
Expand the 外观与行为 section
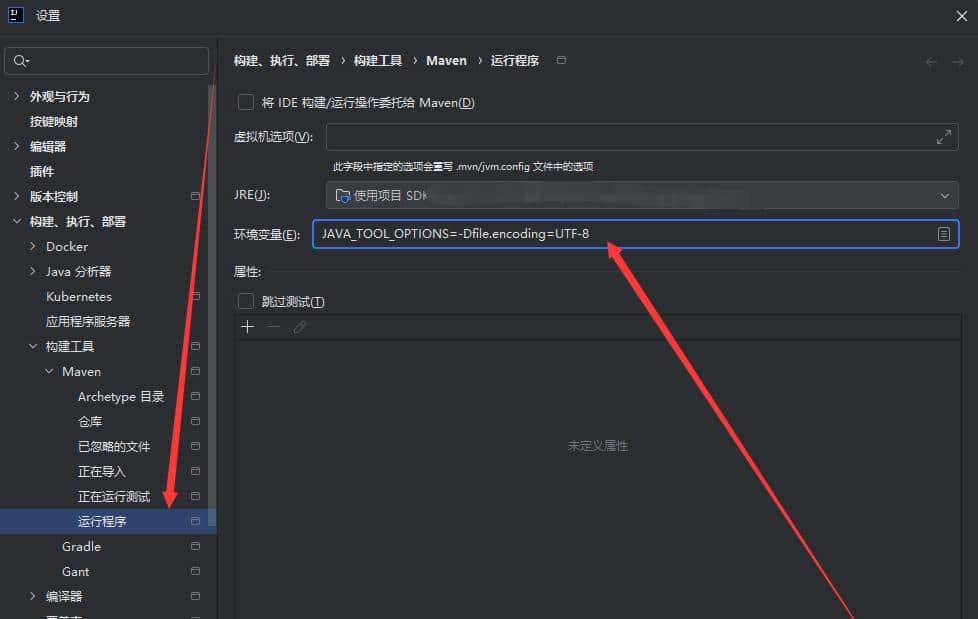[17, 96]
